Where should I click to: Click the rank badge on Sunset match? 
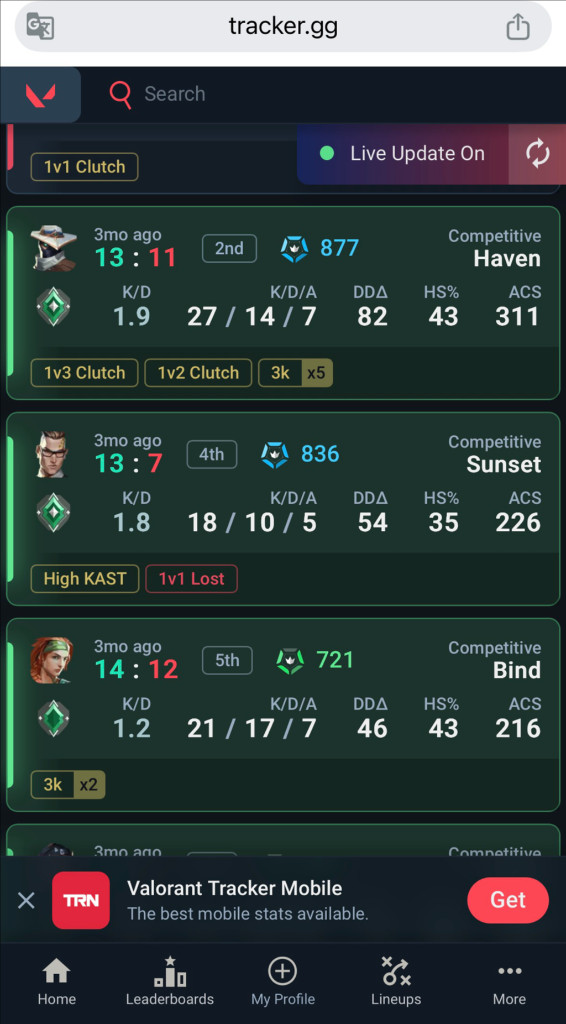[x=53, y=512]
